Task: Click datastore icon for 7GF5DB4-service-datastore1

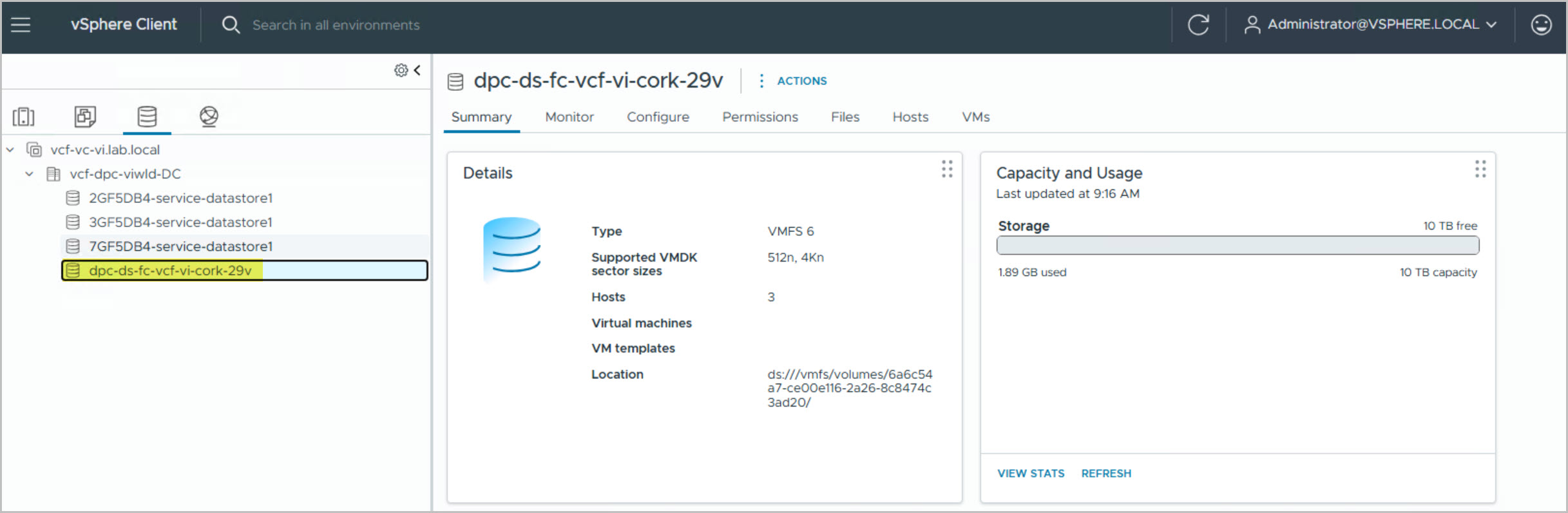Action: point(73,246)
